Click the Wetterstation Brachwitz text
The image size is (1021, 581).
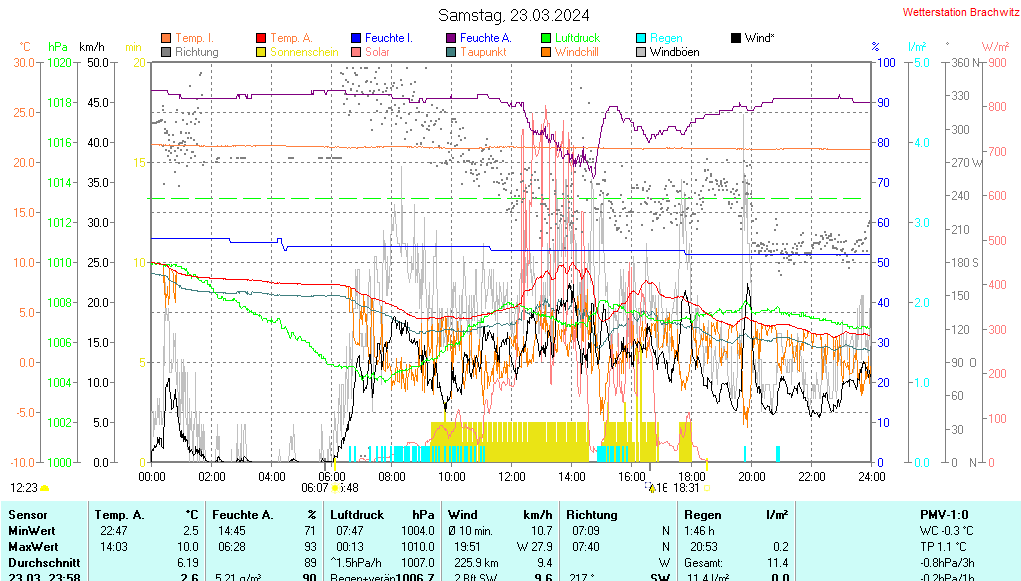click(x=954, y=12)
